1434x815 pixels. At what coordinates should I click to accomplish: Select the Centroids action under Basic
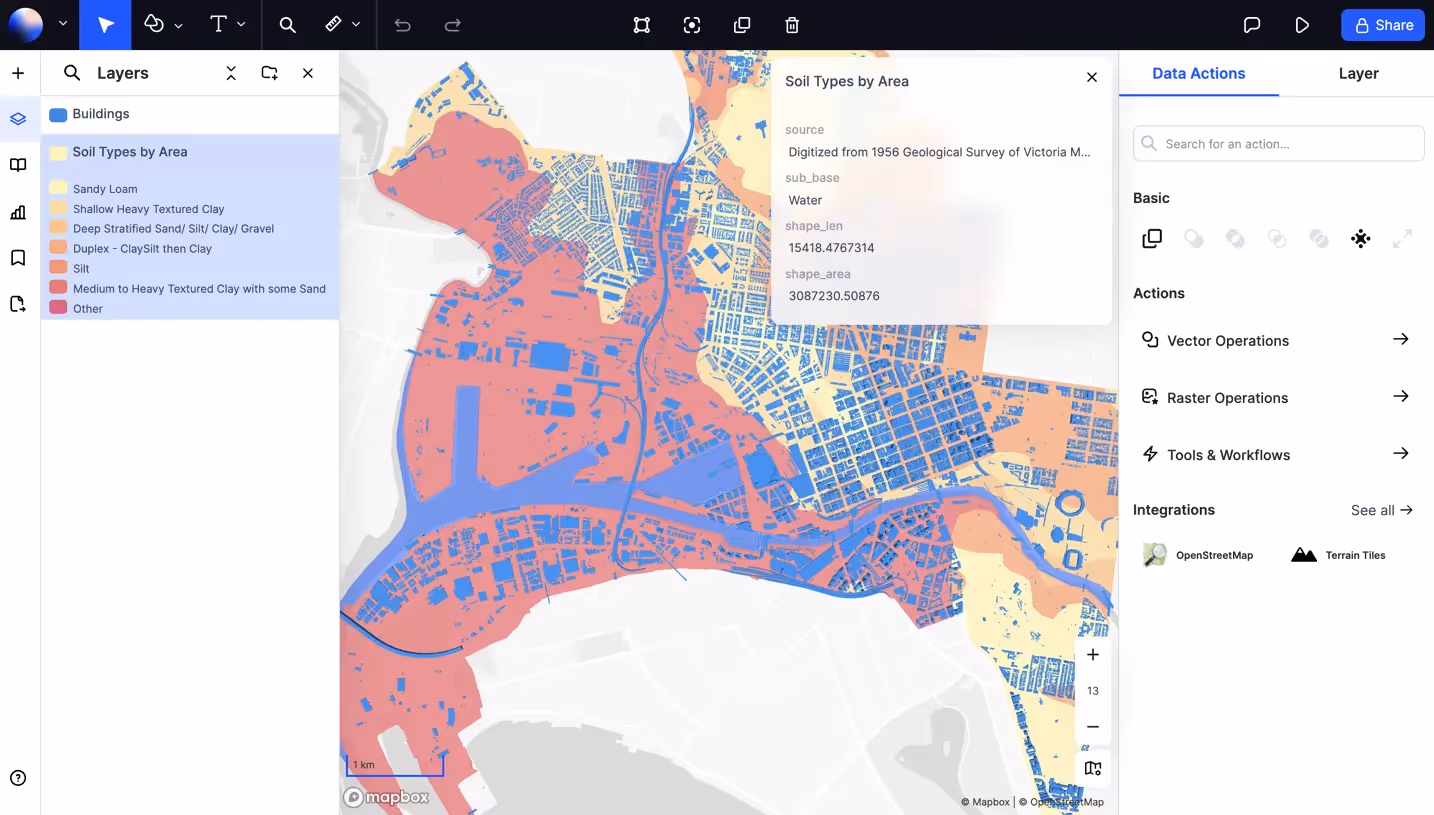tap(1360, 238)
